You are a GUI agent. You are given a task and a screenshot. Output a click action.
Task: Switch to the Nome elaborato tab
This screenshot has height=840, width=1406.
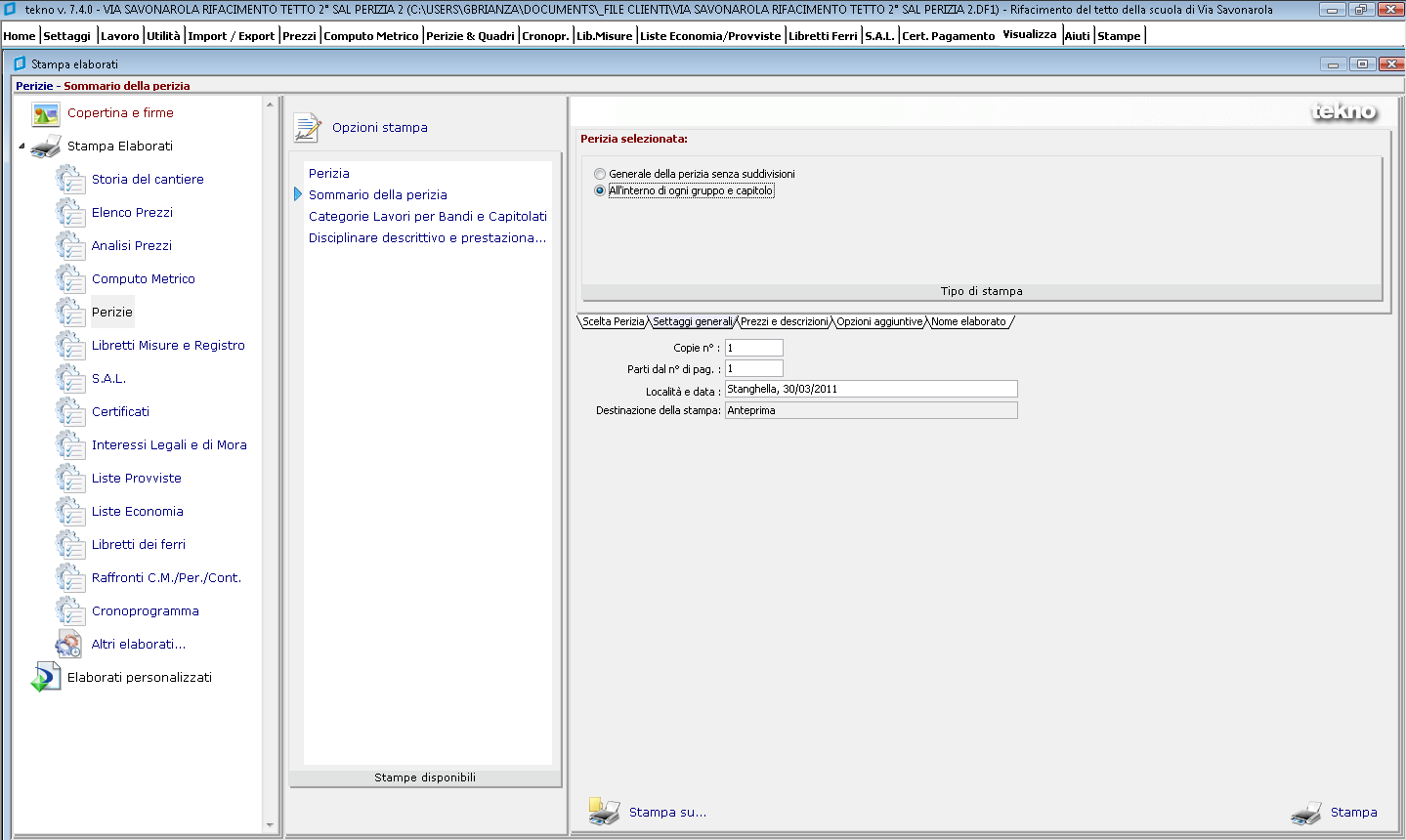(968, 321)
